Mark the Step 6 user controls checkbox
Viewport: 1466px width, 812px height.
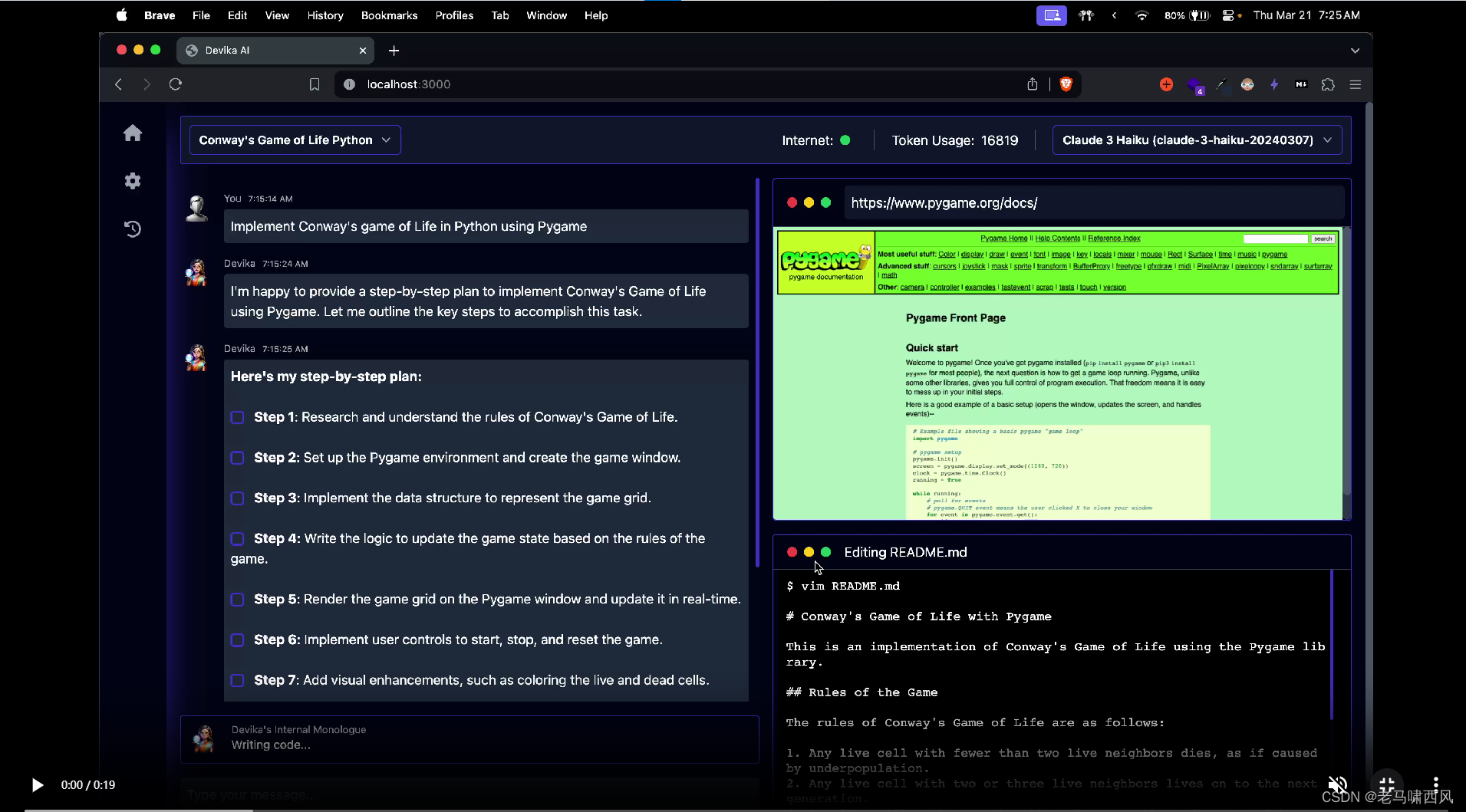238,640
